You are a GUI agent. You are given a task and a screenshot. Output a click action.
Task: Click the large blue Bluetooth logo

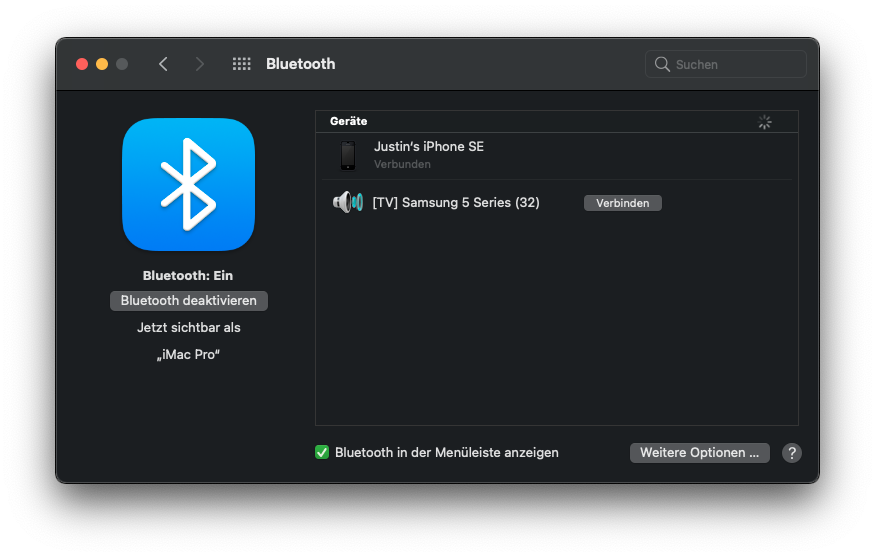click(x=188, y=184)
